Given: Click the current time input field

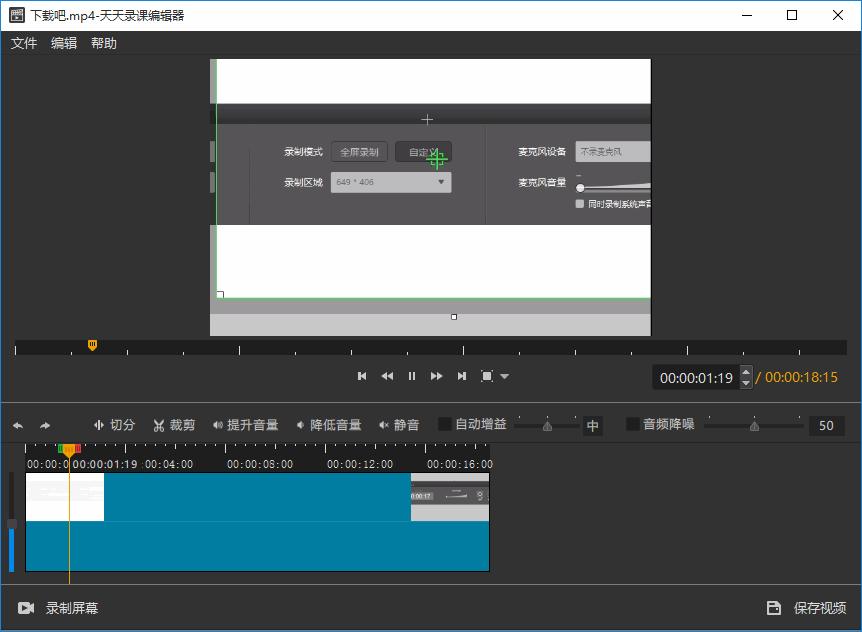Looking at the screenshot, I should coord(696,378).
